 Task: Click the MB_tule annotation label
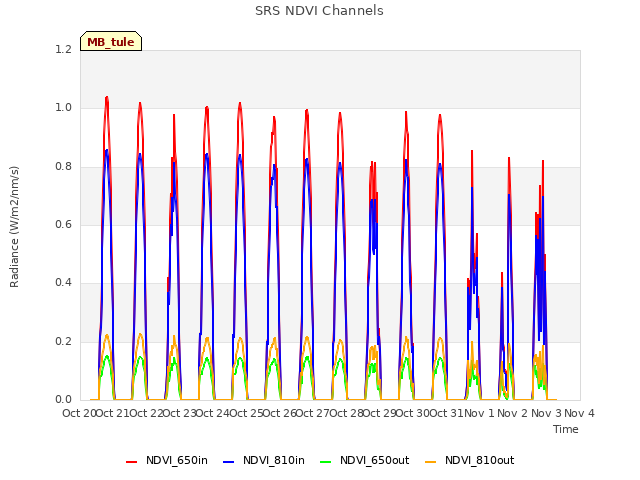point(111,41)
